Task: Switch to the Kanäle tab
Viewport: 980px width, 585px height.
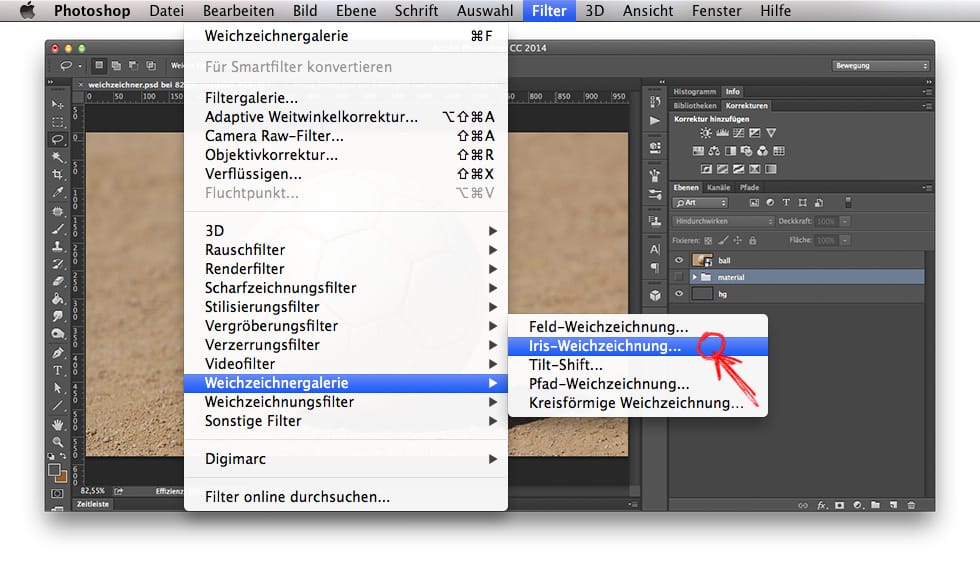Action: (x=719, y=188)
